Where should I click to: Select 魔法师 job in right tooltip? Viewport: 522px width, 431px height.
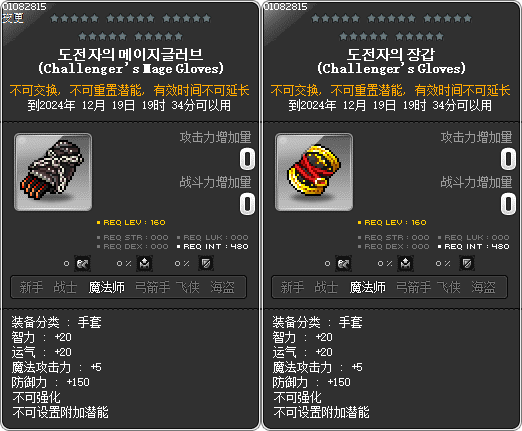pyautogui.click(x=368, y=287)
